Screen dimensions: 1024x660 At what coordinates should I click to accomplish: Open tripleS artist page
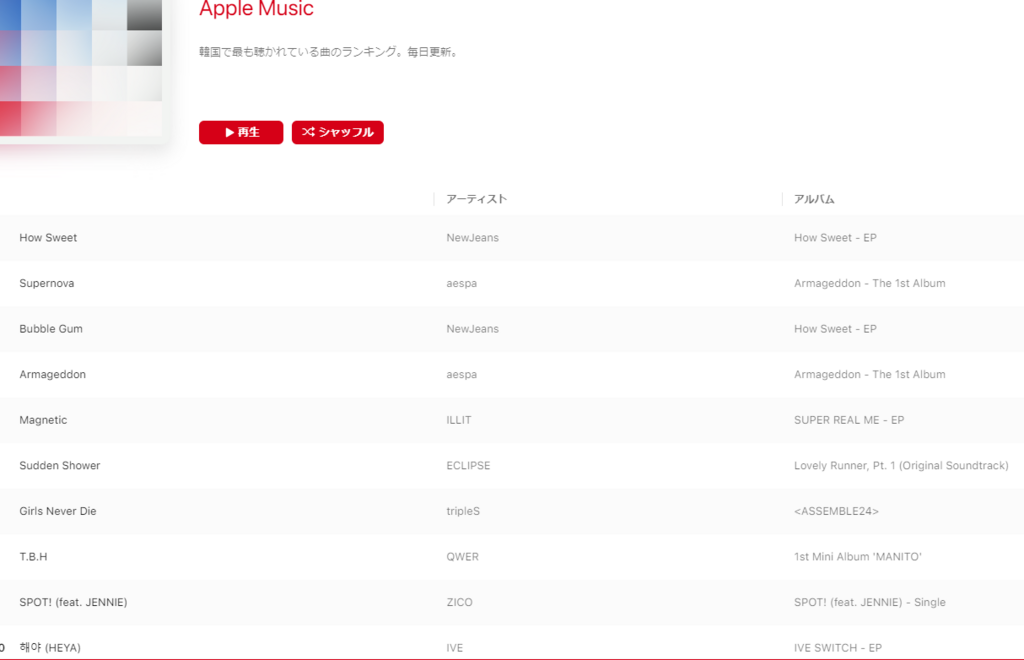(463, 511)
